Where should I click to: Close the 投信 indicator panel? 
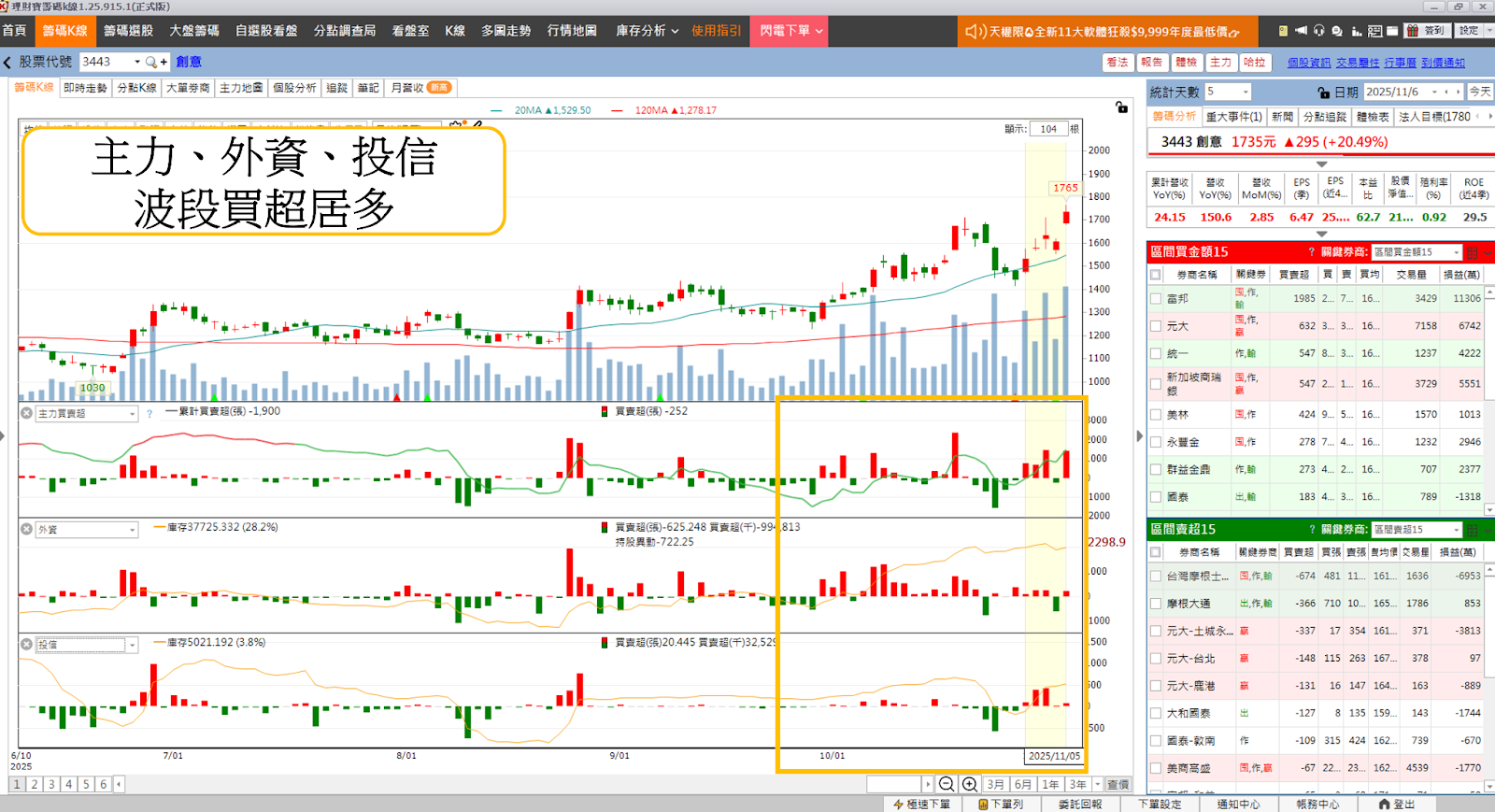[26, 645]
